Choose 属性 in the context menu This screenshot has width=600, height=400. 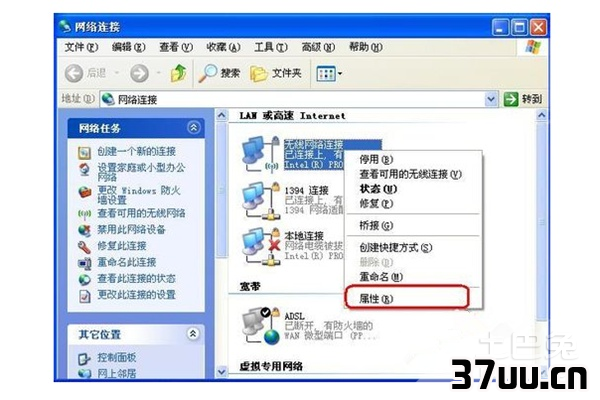376,299
